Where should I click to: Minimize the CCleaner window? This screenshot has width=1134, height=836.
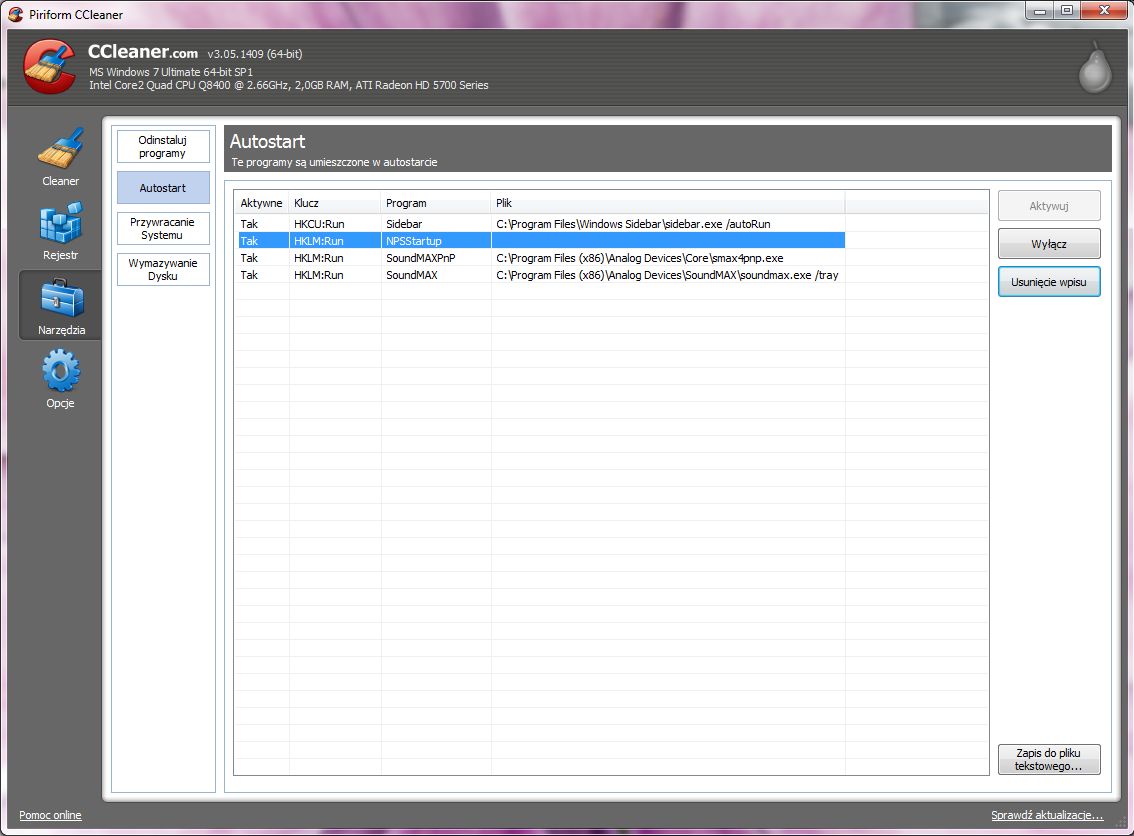(x=1041, y=10)
